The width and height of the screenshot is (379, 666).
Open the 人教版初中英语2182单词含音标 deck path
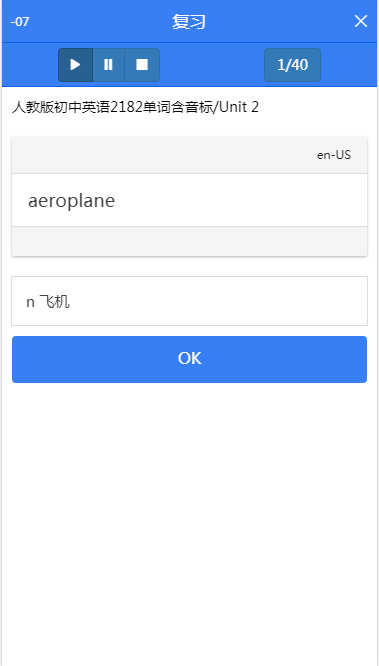(111, 107)
